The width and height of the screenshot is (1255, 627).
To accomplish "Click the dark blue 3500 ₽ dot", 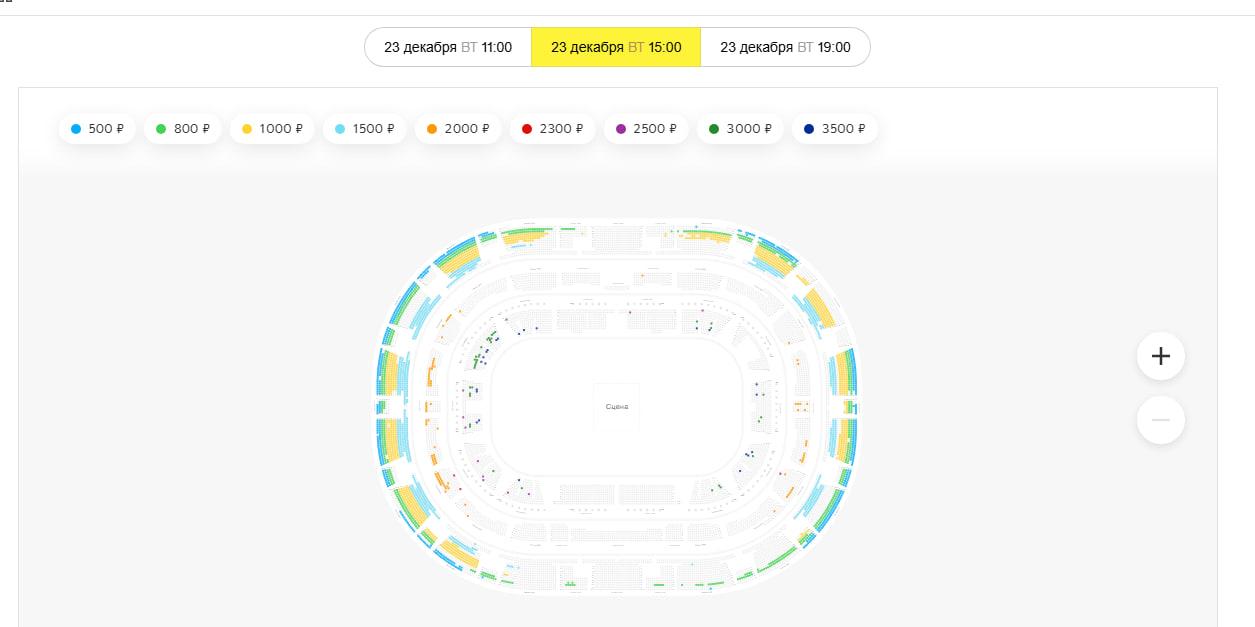I will (x=809, y=129).
